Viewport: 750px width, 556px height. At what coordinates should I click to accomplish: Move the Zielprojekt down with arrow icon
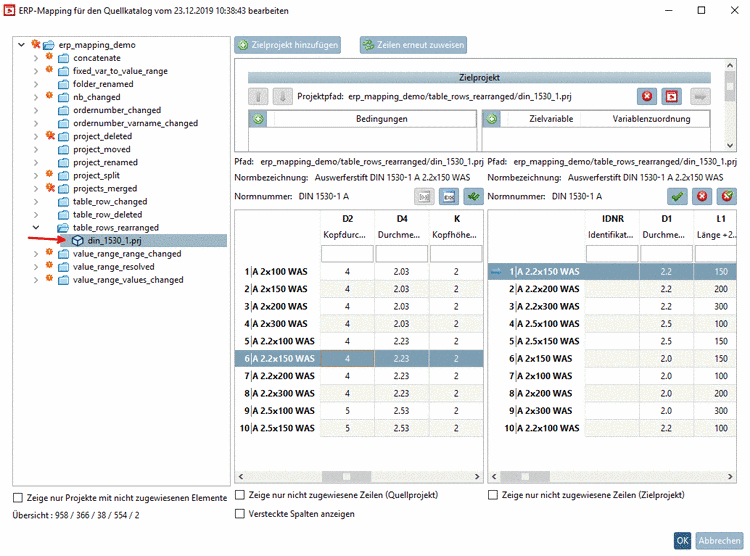[x=282, y=97]
